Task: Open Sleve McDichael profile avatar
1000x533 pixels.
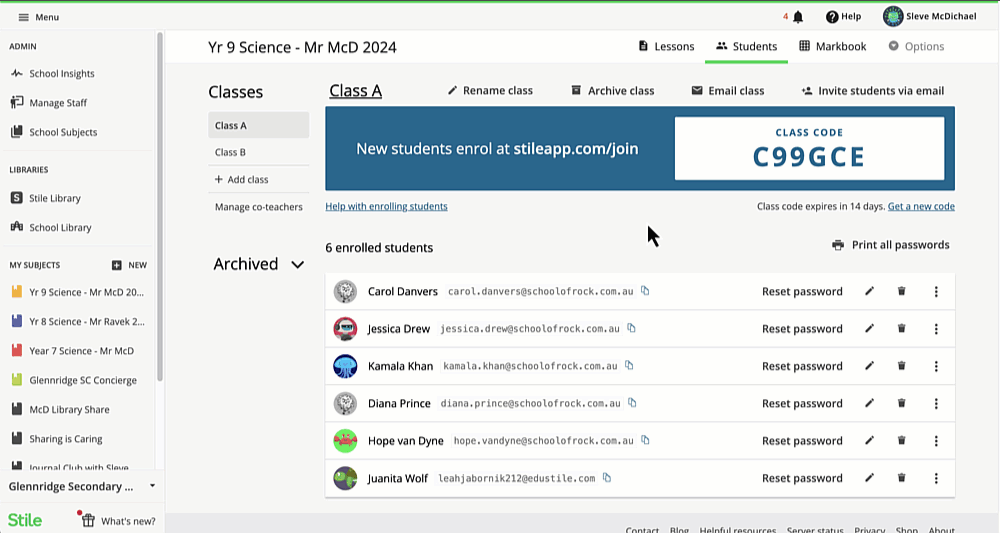Action: pyautogui.click(x=893, y=17)
